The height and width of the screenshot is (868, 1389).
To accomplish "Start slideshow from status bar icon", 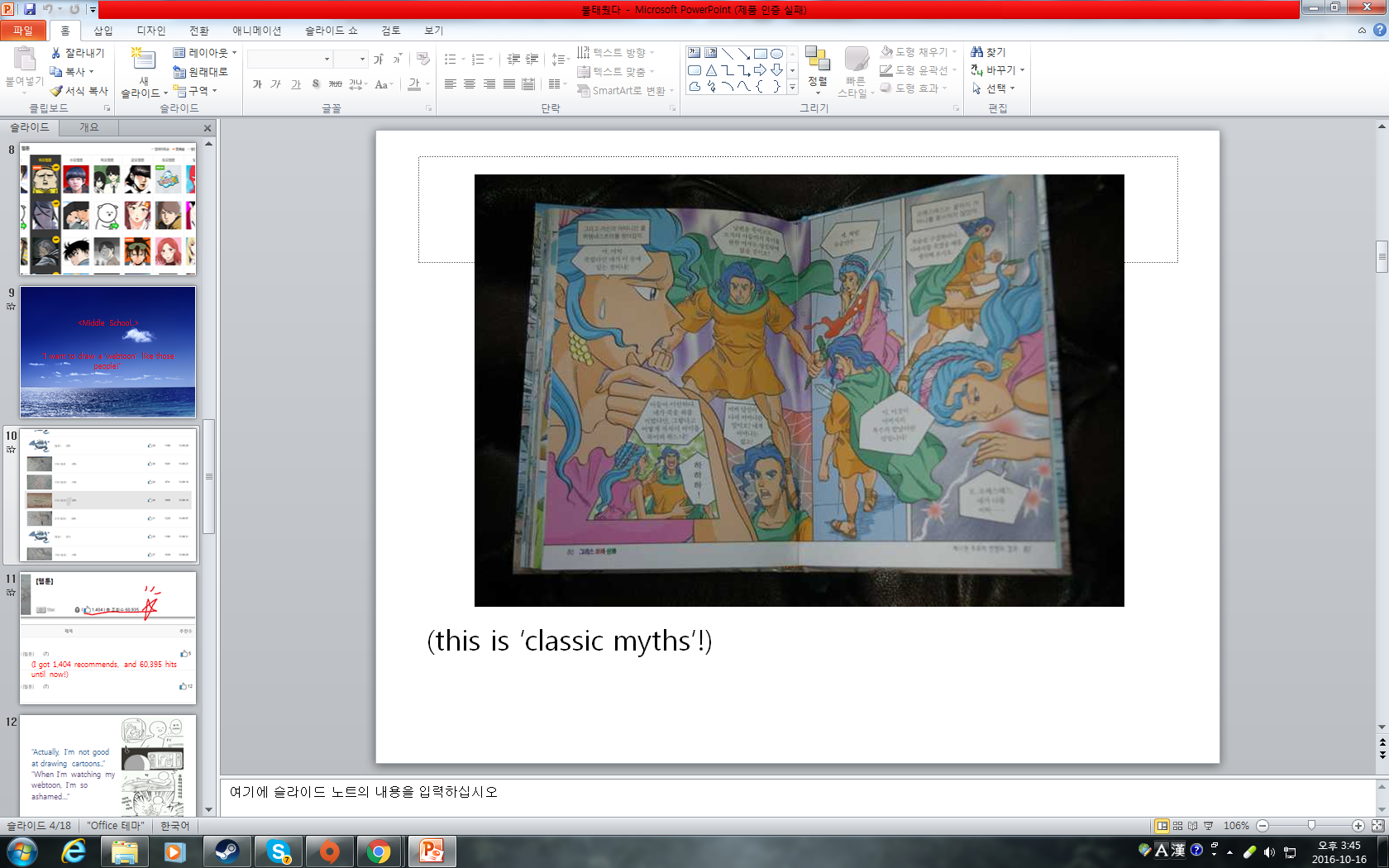I will point(1208,826).
